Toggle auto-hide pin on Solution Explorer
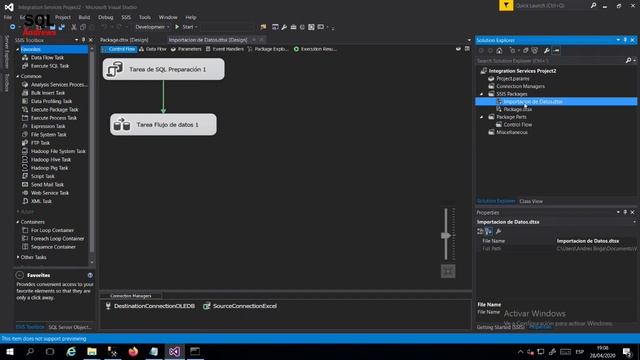 pos(625,40)
